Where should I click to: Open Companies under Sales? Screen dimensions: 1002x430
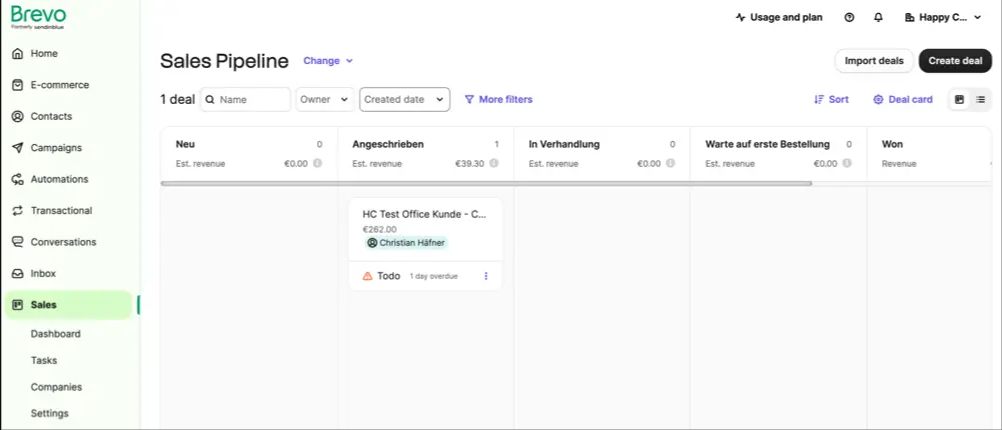pyautogui.click(x=56, y=387)
